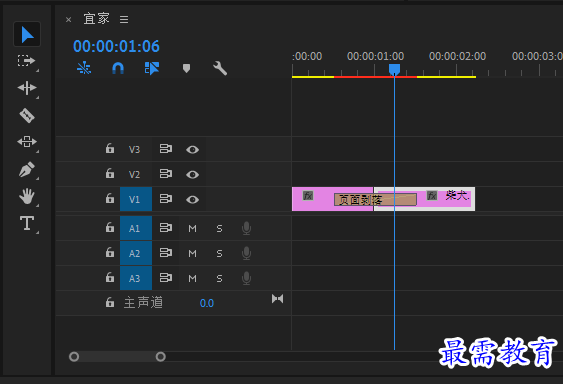Select the Type tool
The height and width of the screenshot is (384, 563).
pos(27,223)
